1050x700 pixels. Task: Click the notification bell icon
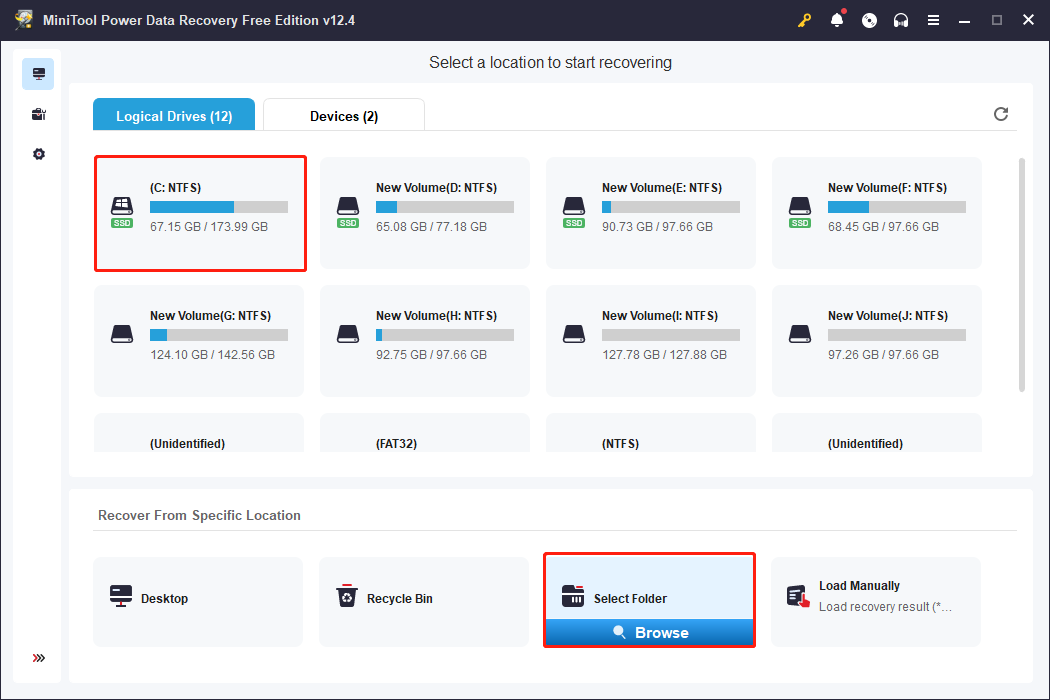pyautogui.click(x=837, y=19)
